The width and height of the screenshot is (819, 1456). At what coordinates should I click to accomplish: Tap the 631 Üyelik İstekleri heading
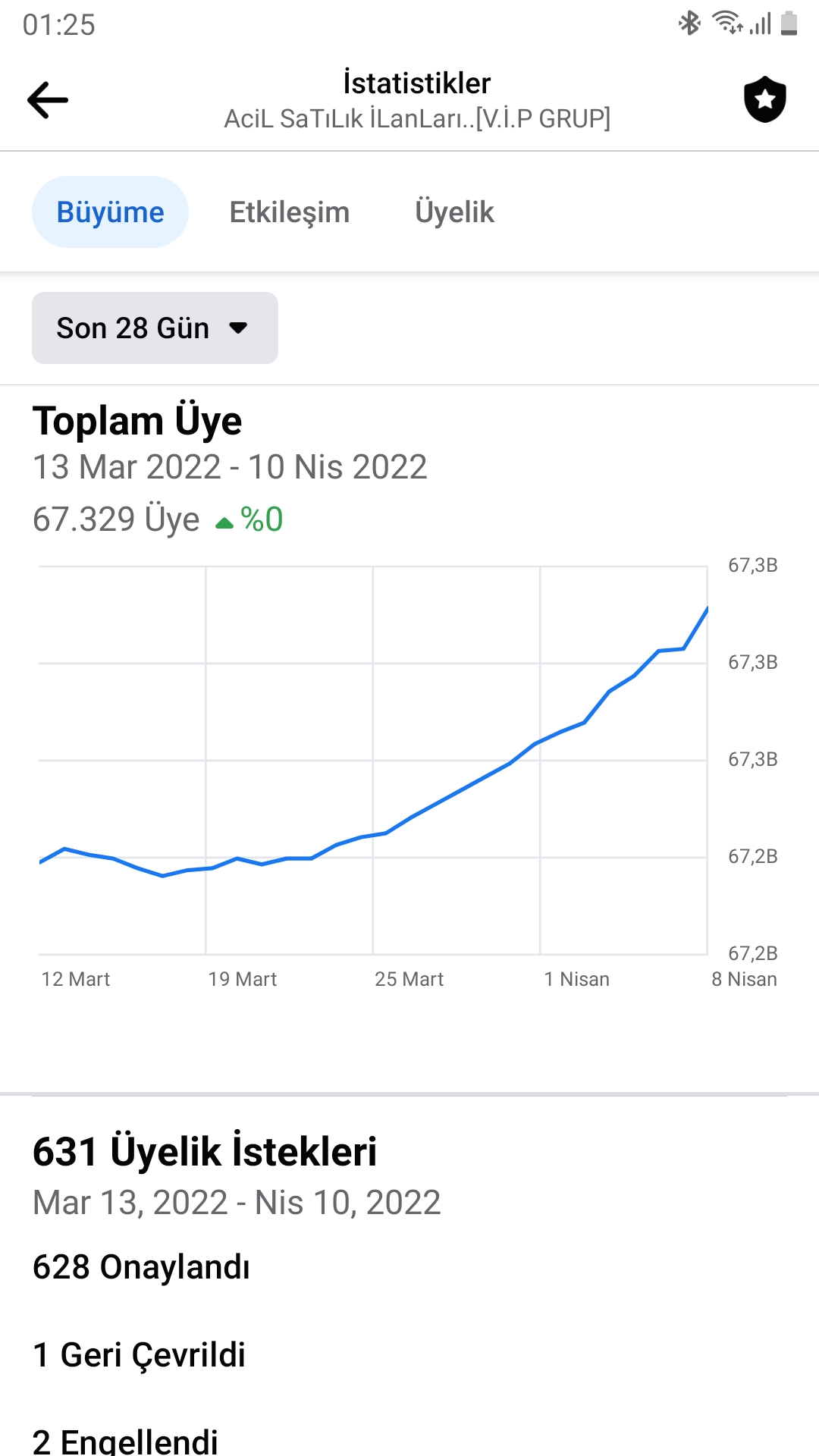coord(205,1151)
